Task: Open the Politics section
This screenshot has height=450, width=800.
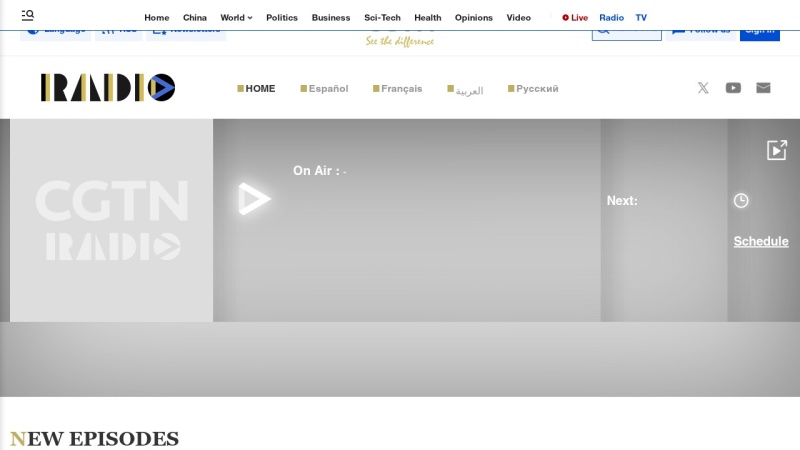Action: tap(282, 17)
